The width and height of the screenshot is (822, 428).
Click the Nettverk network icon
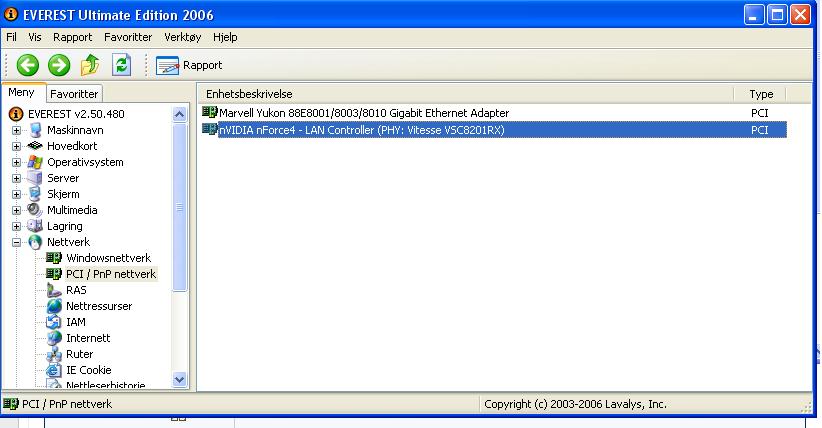[35, 242]
